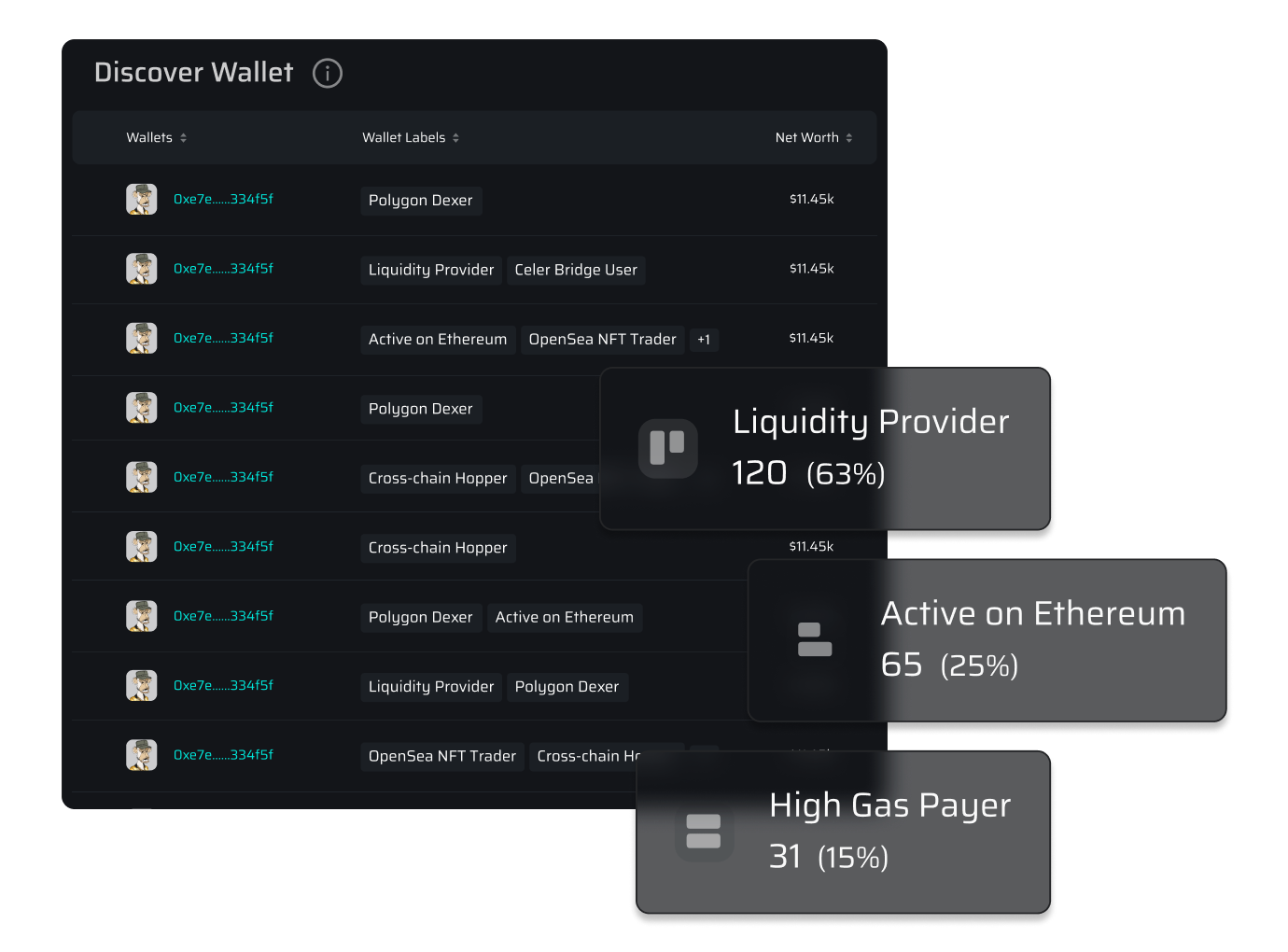Click the Cross-chain Hopper tag in sixth row
The height and width of the screenshot is (952, 1288).
tap(438, 548)
